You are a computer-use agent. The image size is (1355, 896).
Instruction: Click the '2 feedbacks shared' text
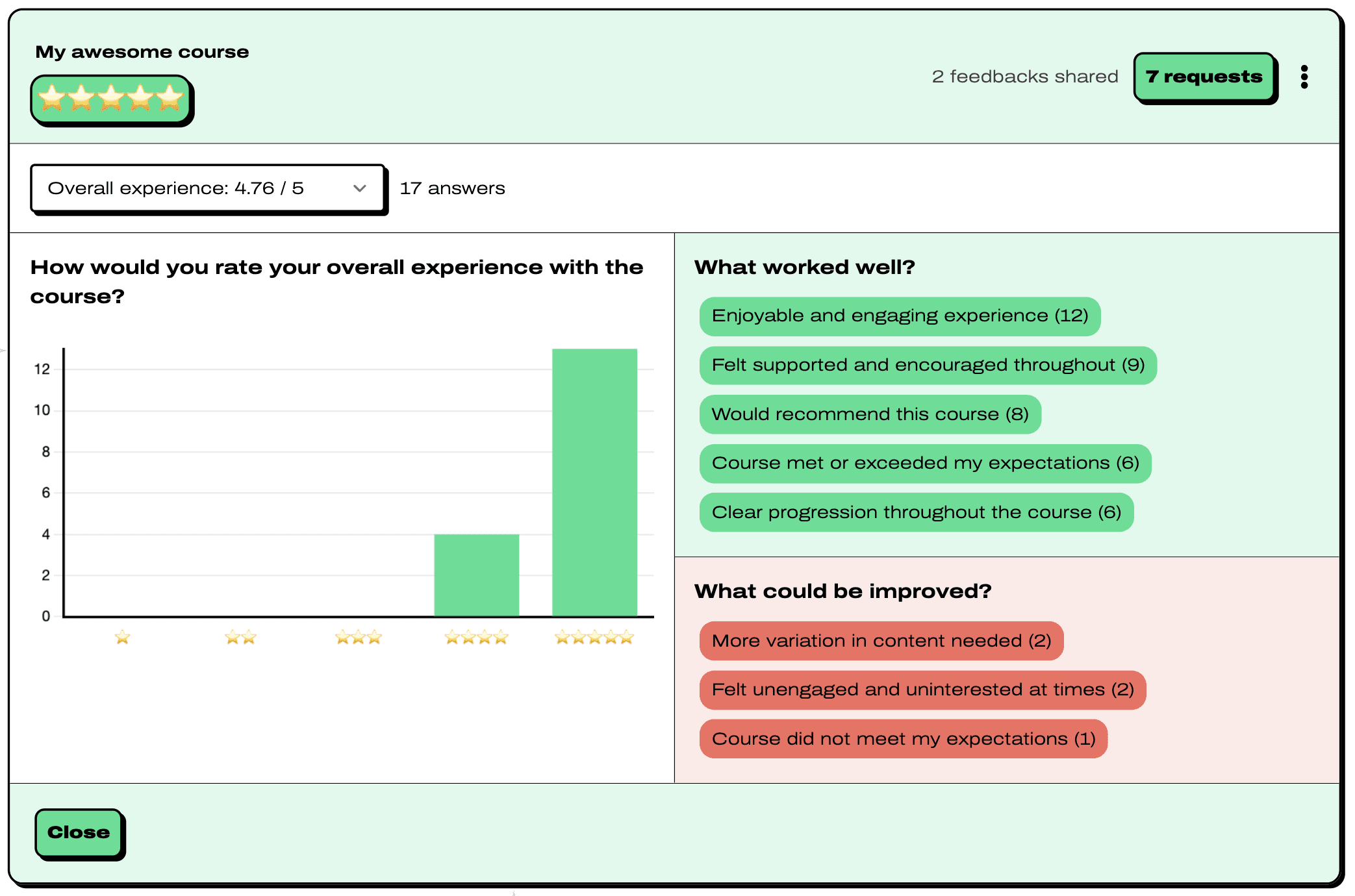coord(1024,76)
